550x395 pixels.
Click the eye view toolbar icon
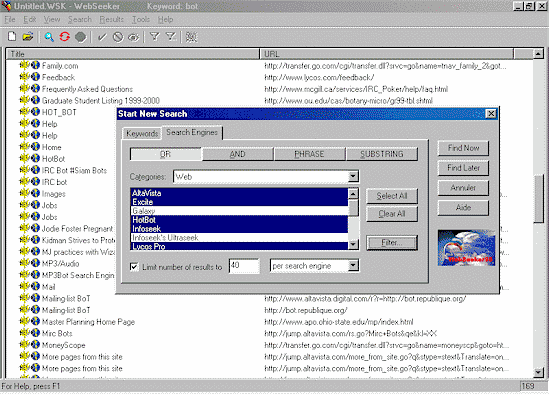coord(134,37)
